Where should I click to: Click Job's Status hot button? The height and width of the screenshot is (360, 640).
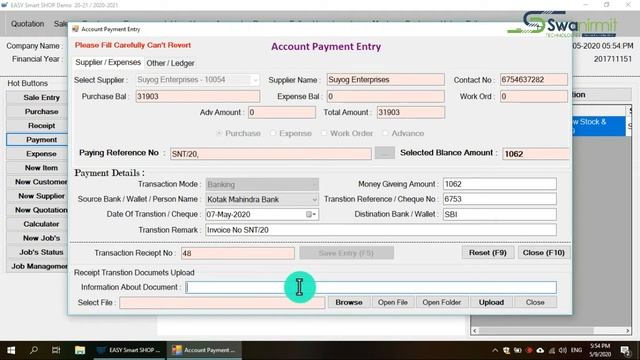[37, 252]
